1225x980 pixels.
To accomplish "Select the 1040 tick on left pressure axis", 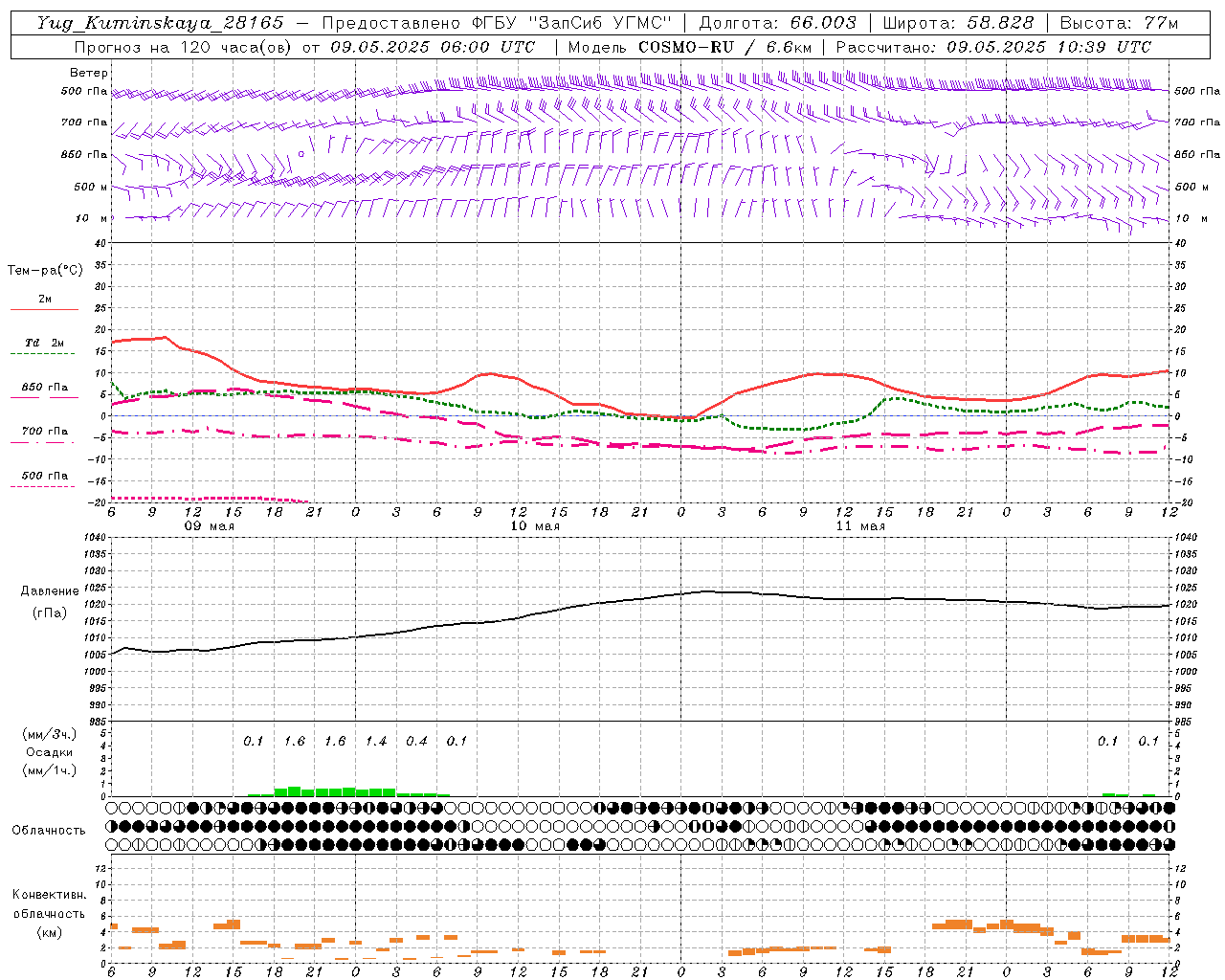I will coord(93,538).
